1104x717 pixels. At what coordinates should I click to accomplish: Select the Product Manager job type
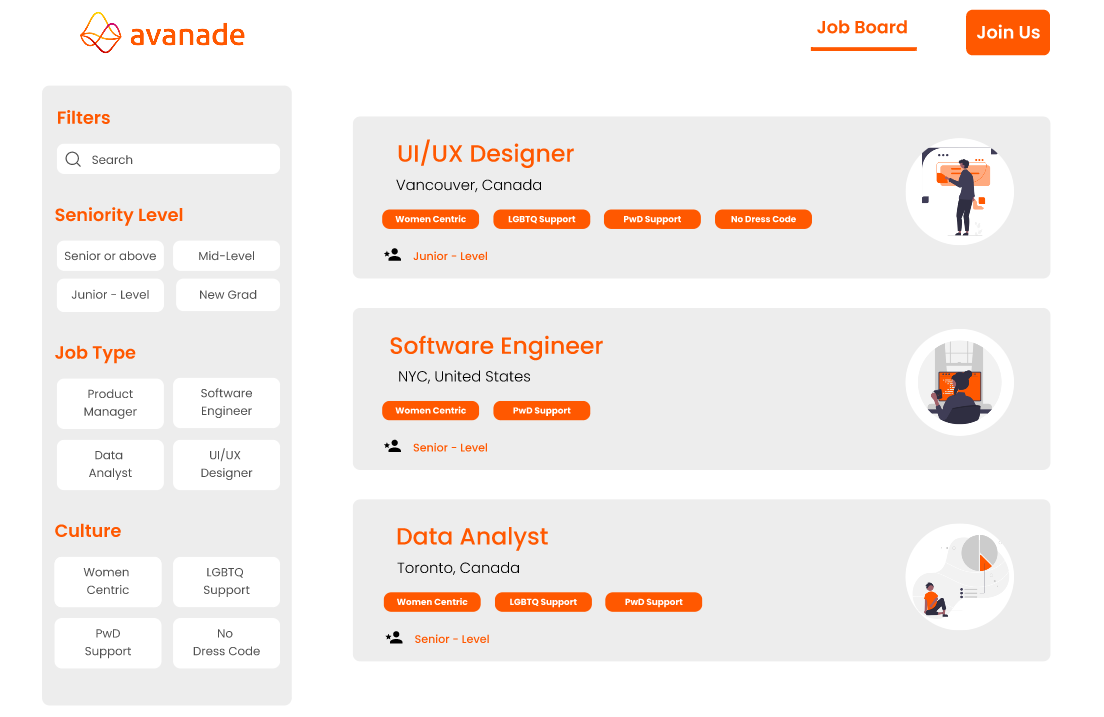[110, 403]
